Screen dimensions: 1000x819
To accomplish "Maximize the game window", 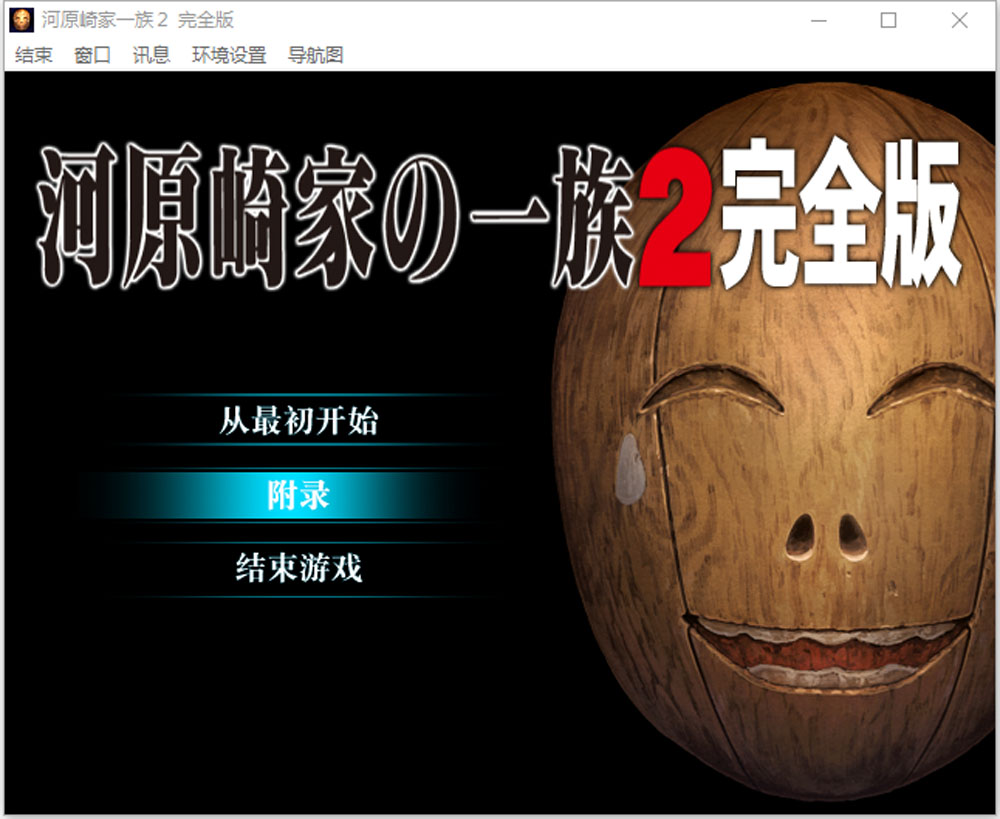I will tap(888, 20).
